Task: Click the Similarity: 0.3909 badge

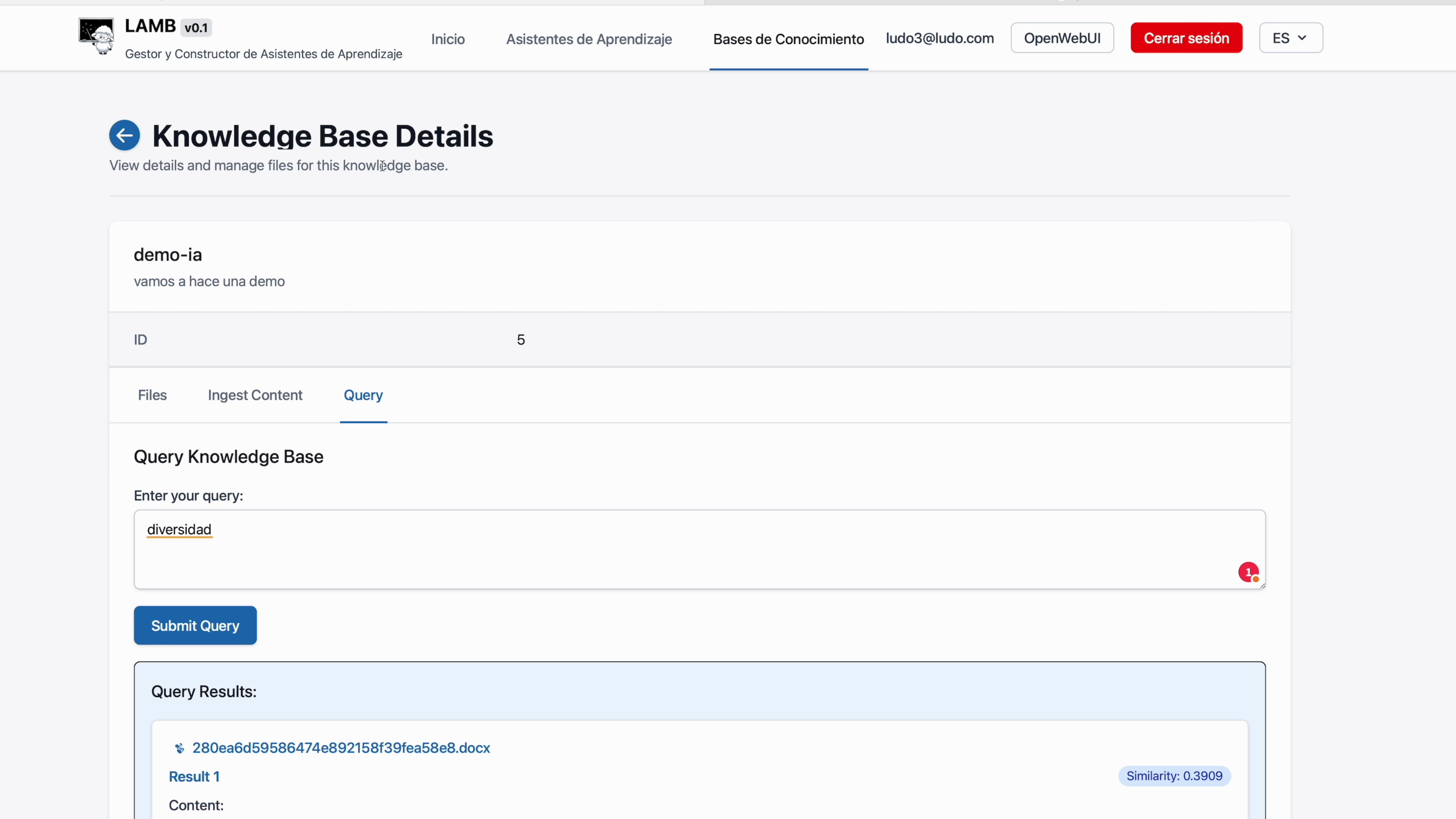Action: click(1174, 776)
